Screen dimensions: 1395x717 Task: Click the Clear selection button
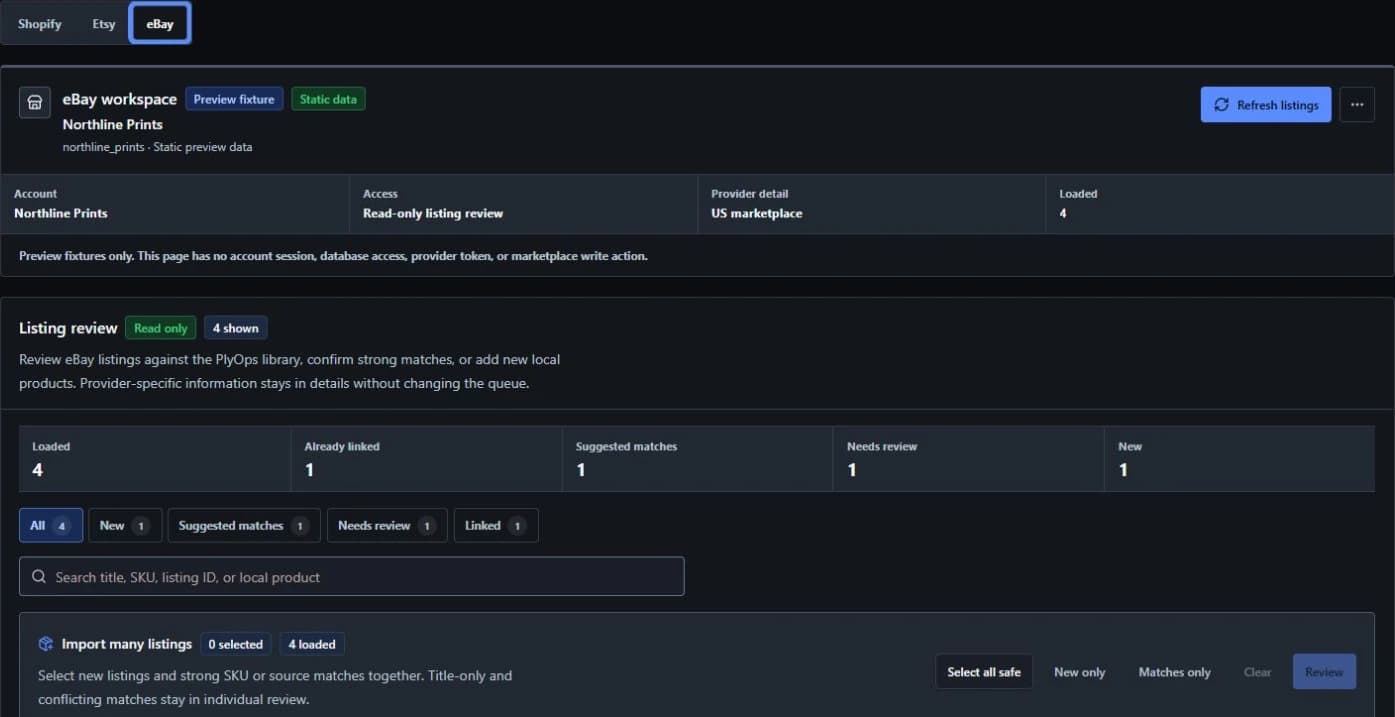[1258, 672]
